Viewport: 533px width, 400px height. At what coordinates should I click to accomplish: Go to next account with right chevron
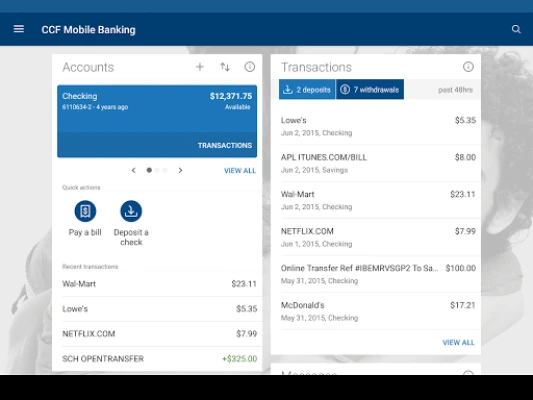(180, 170)
